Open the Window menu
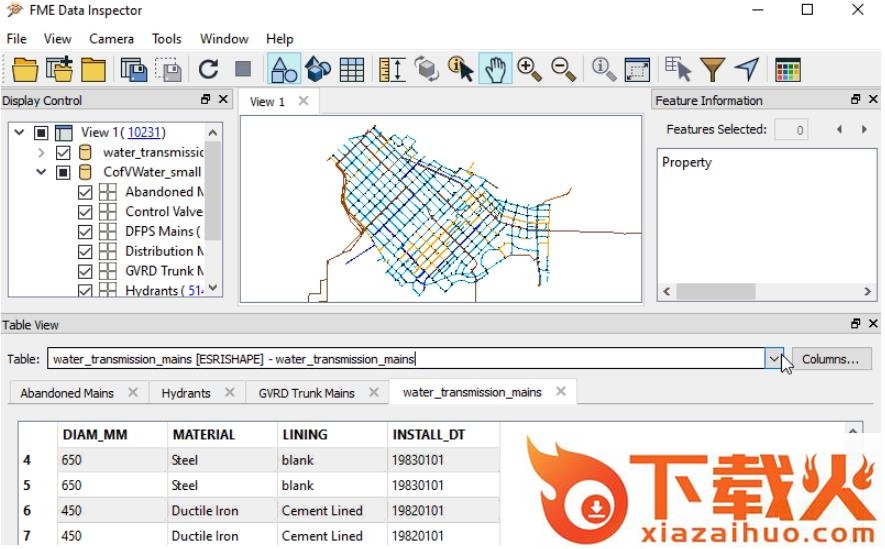The height and width of the screenshot is (549, 885). click(x=224, y=38)
